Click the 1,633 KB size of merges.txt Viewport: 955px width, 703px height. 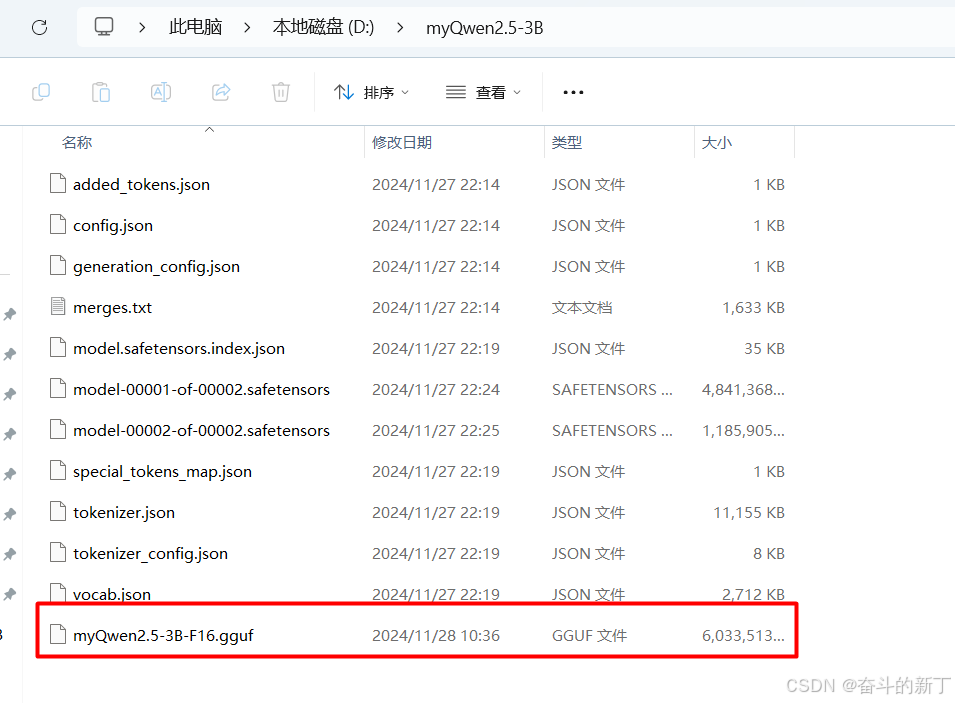753,308
